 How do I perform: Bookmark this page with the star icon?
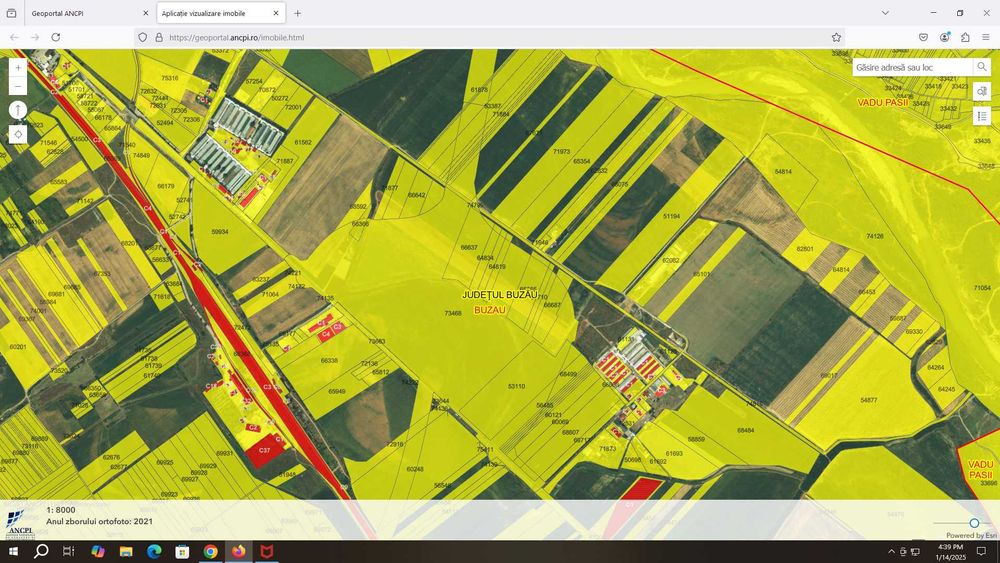836,37
